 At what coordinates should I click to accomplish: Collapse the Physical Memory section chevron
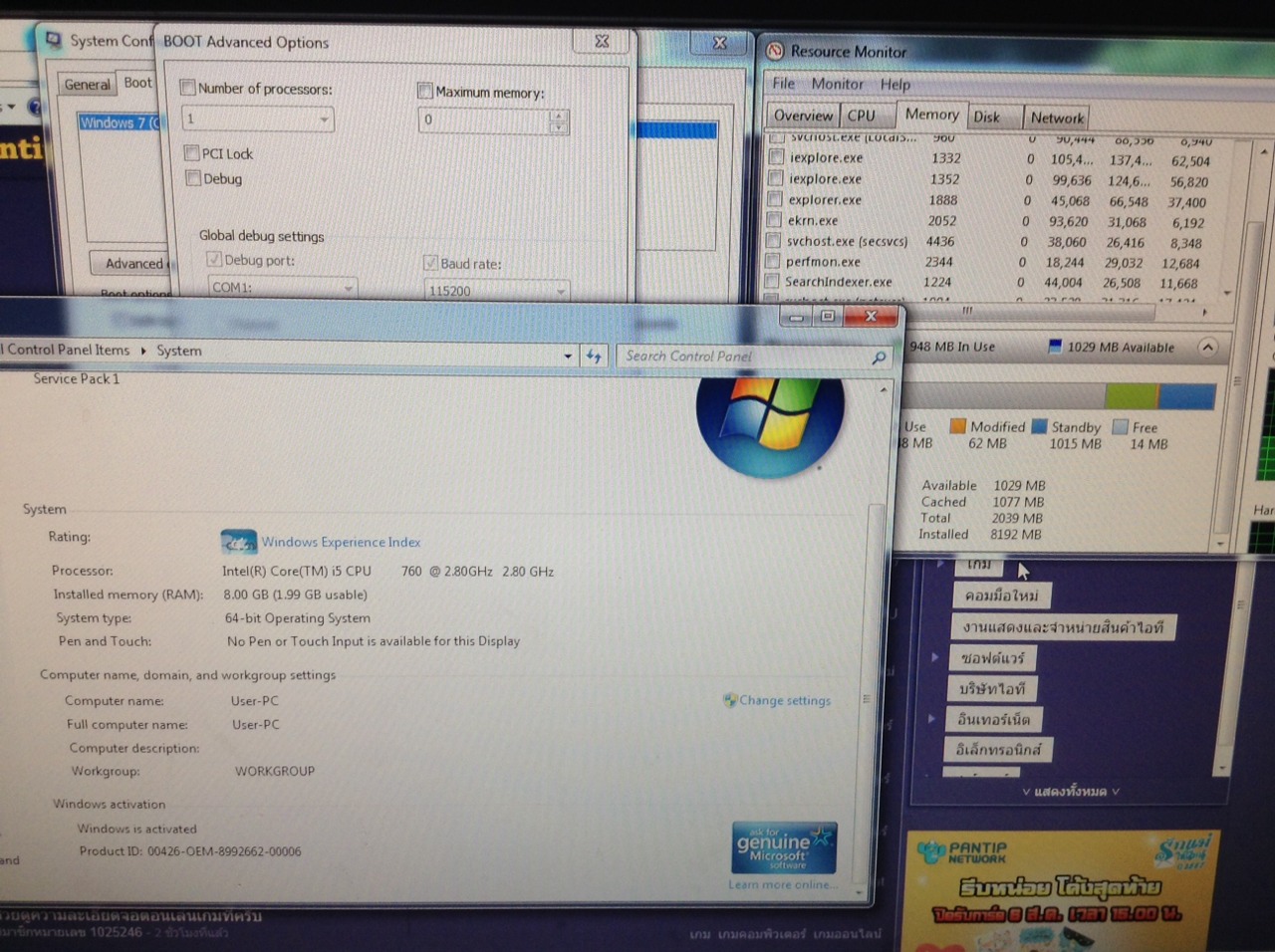click(1207, 348)
